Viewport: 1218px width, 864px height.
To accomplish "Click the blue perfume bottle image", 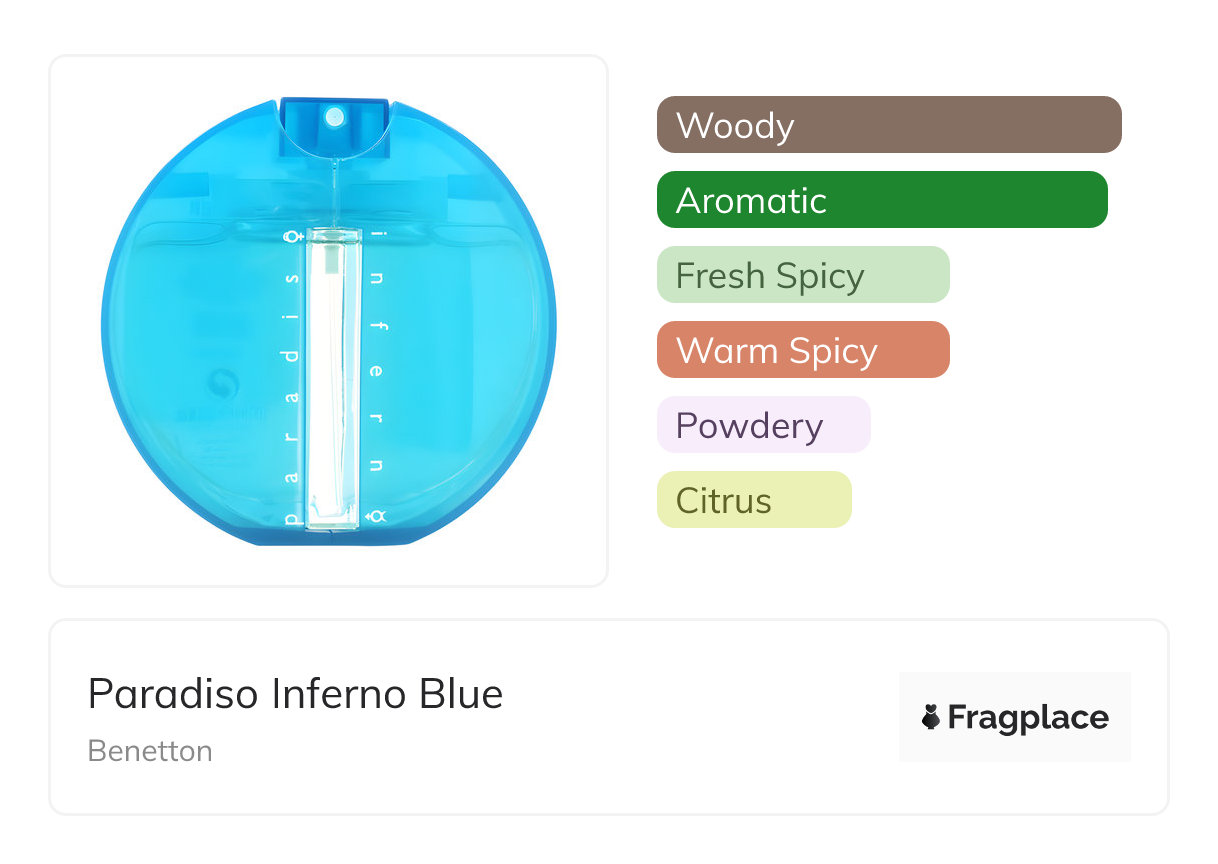I will (200, 300).
